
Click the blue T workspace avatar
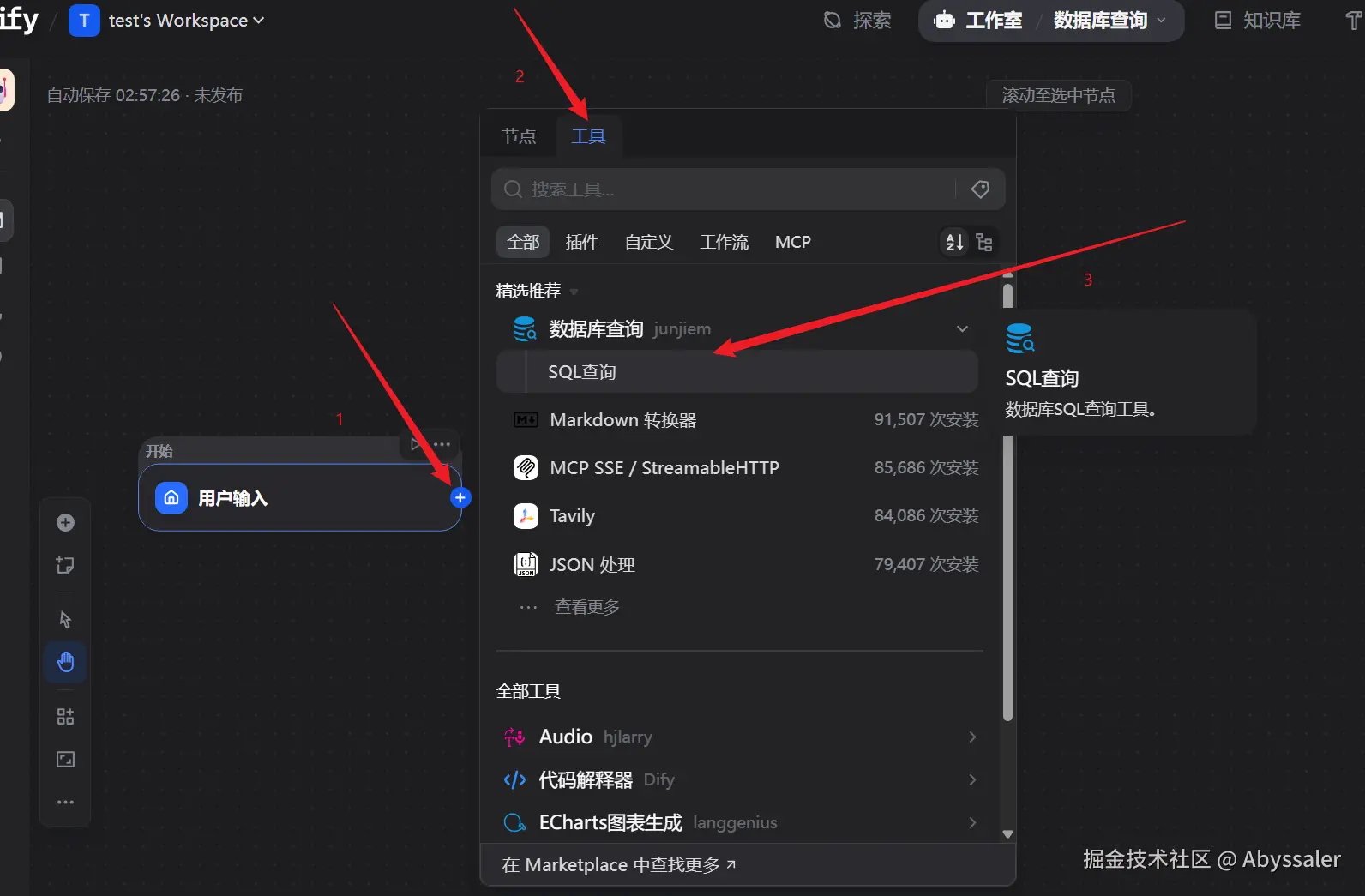(84, 20)
